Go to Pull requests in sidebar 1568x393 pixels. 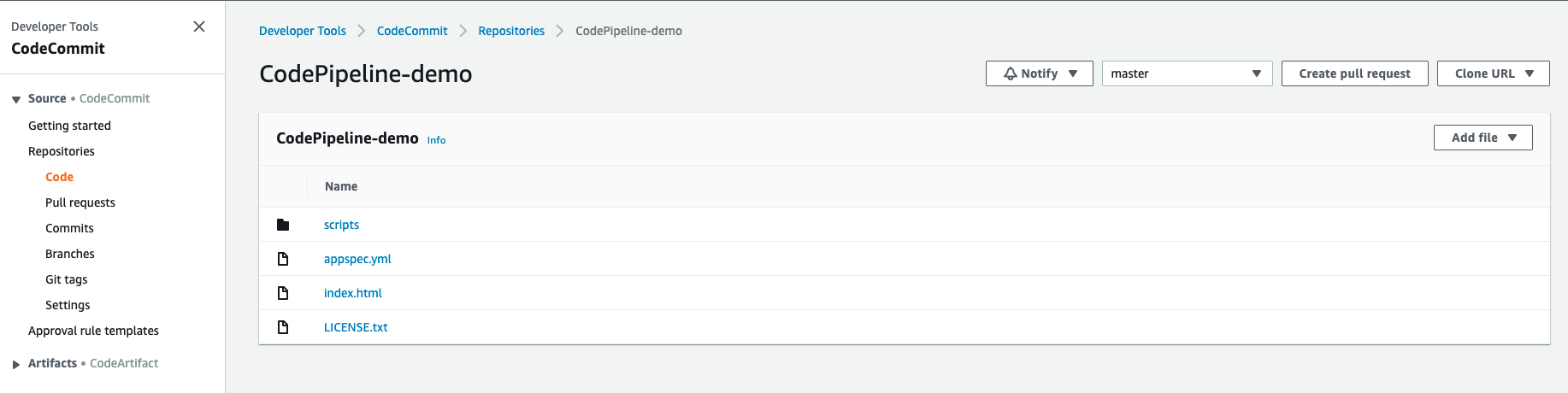coord(80,202)
